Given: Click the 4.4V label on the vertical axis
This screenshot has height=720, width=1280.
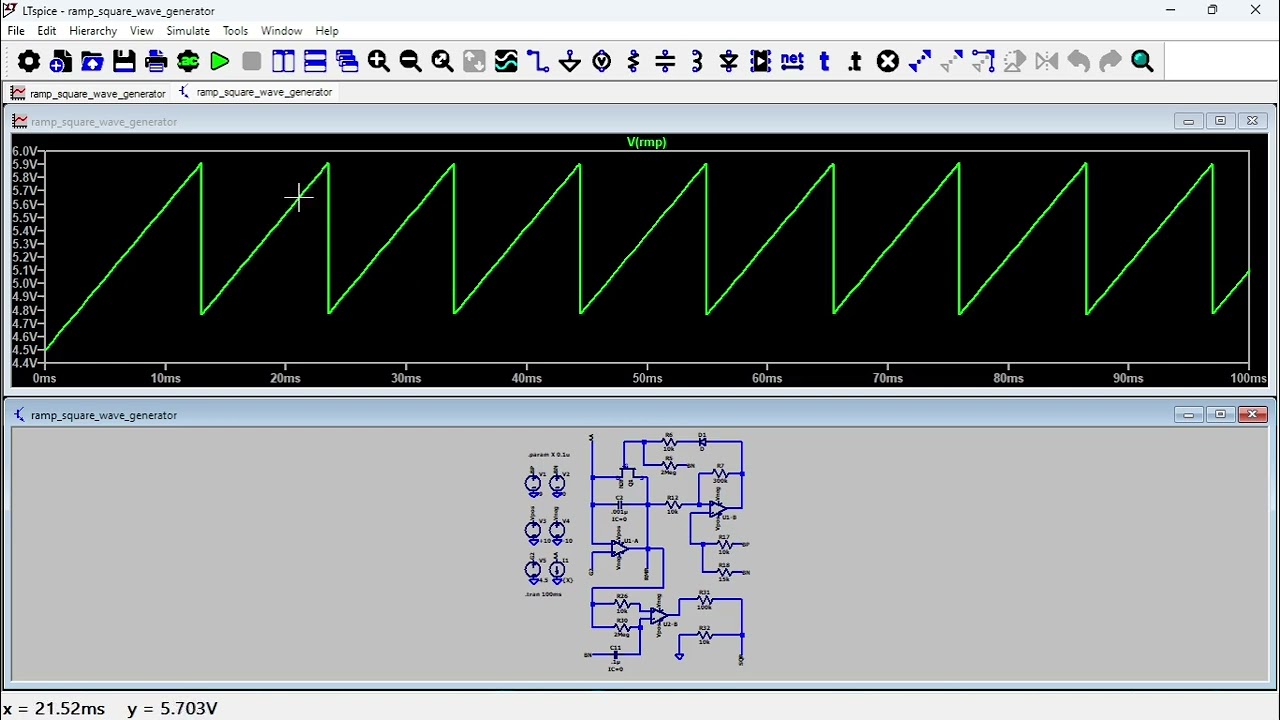Looking at the screenshot, I should (x=25, y=363).
